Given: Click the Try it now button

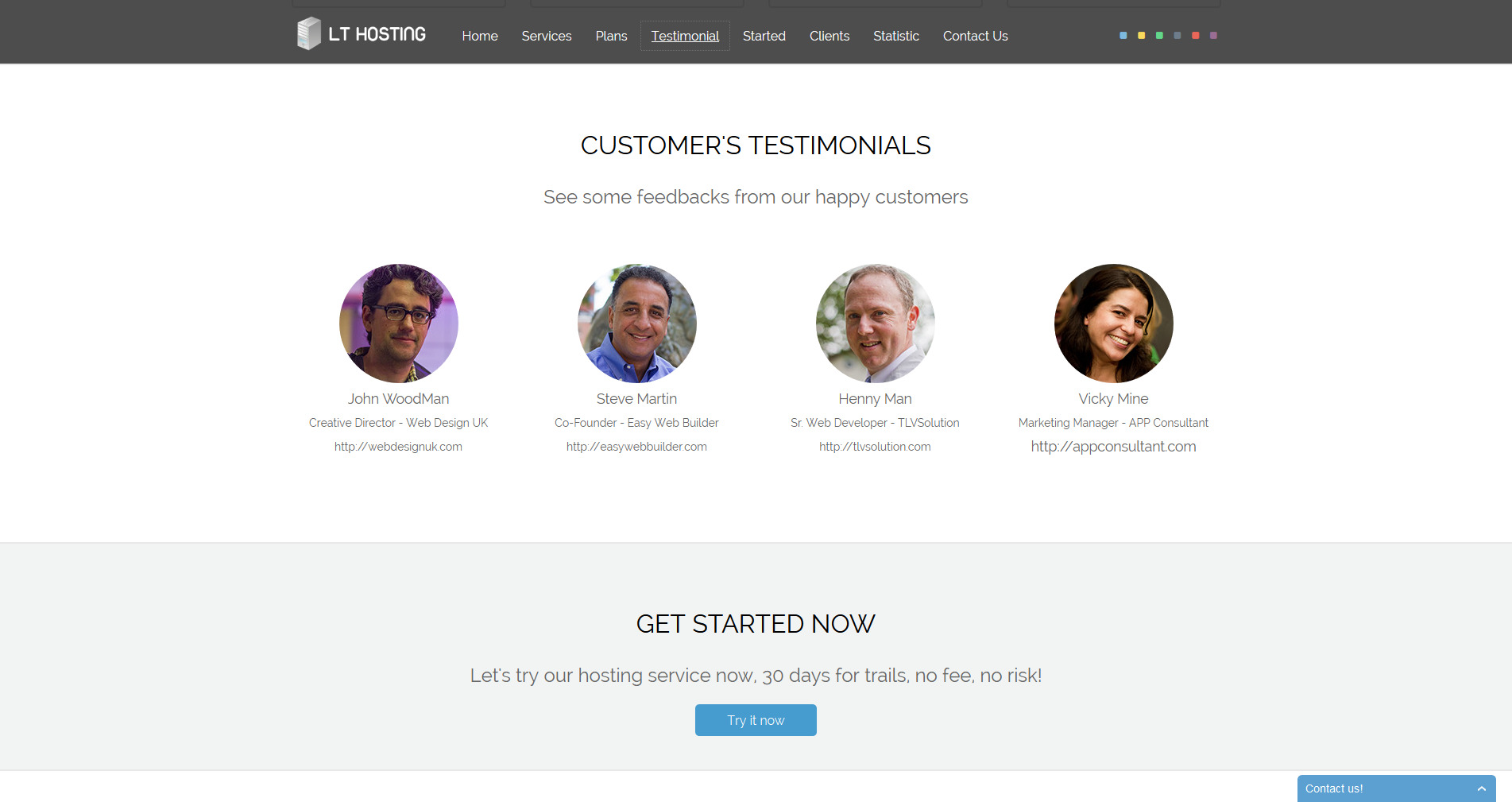Looking at the screenshot, I should tap(756, 720).
